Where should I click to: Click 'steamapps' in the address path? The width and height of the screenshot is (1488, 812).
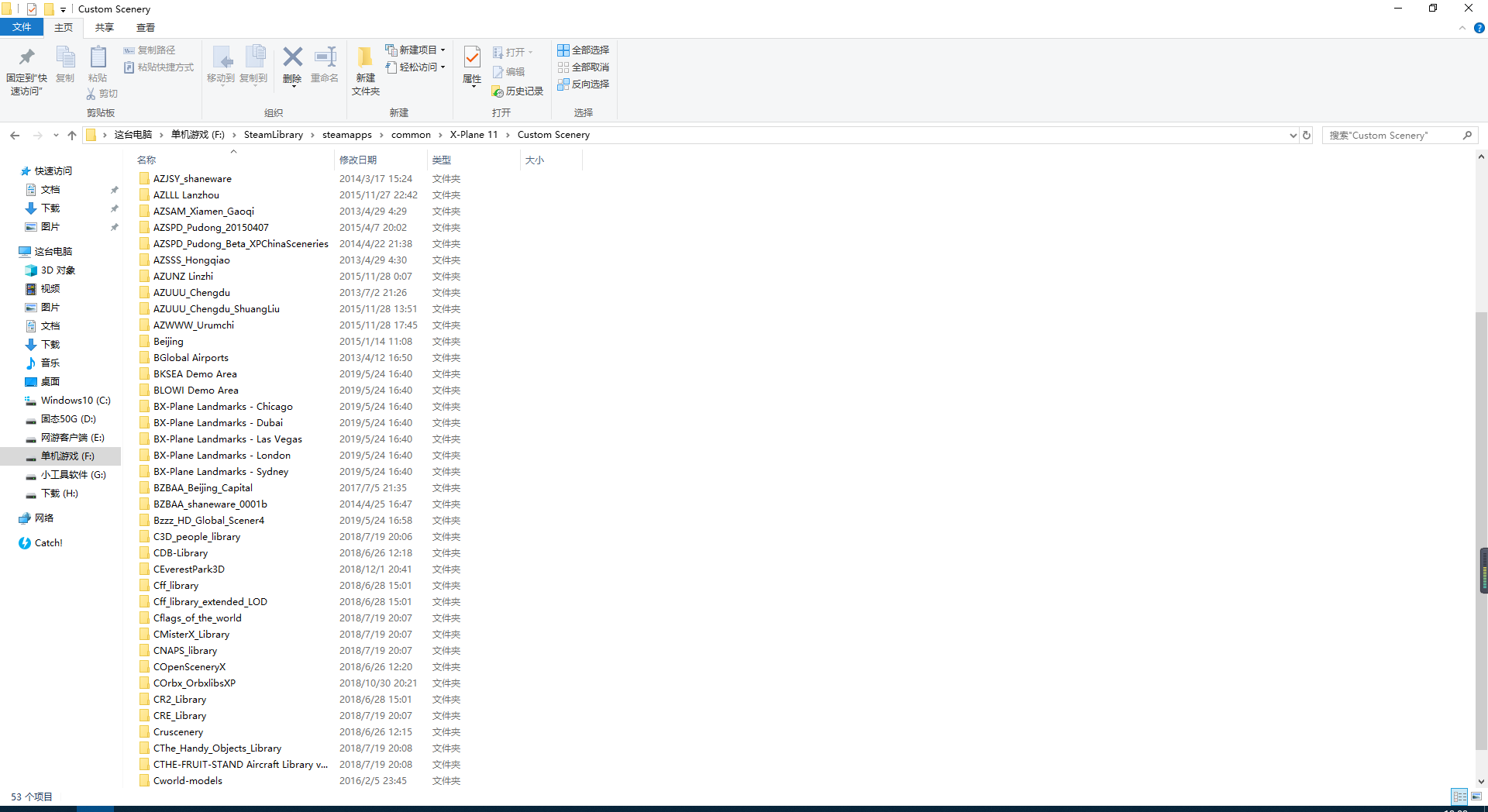click(347, 135)
